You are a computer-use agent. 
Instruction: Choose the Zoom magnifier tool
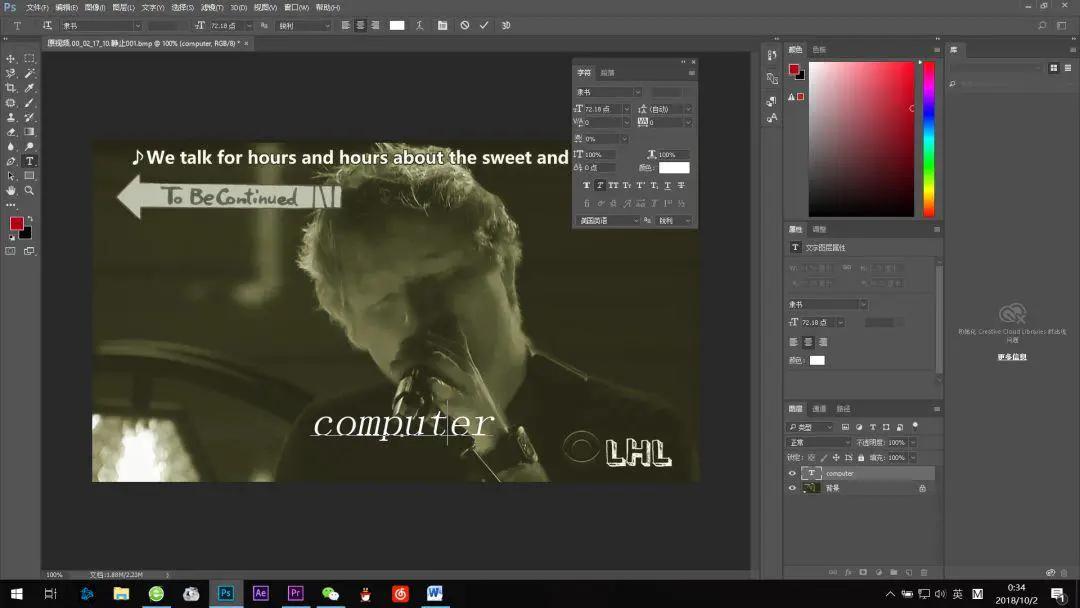pyautogui.click(x=29, y=190)
